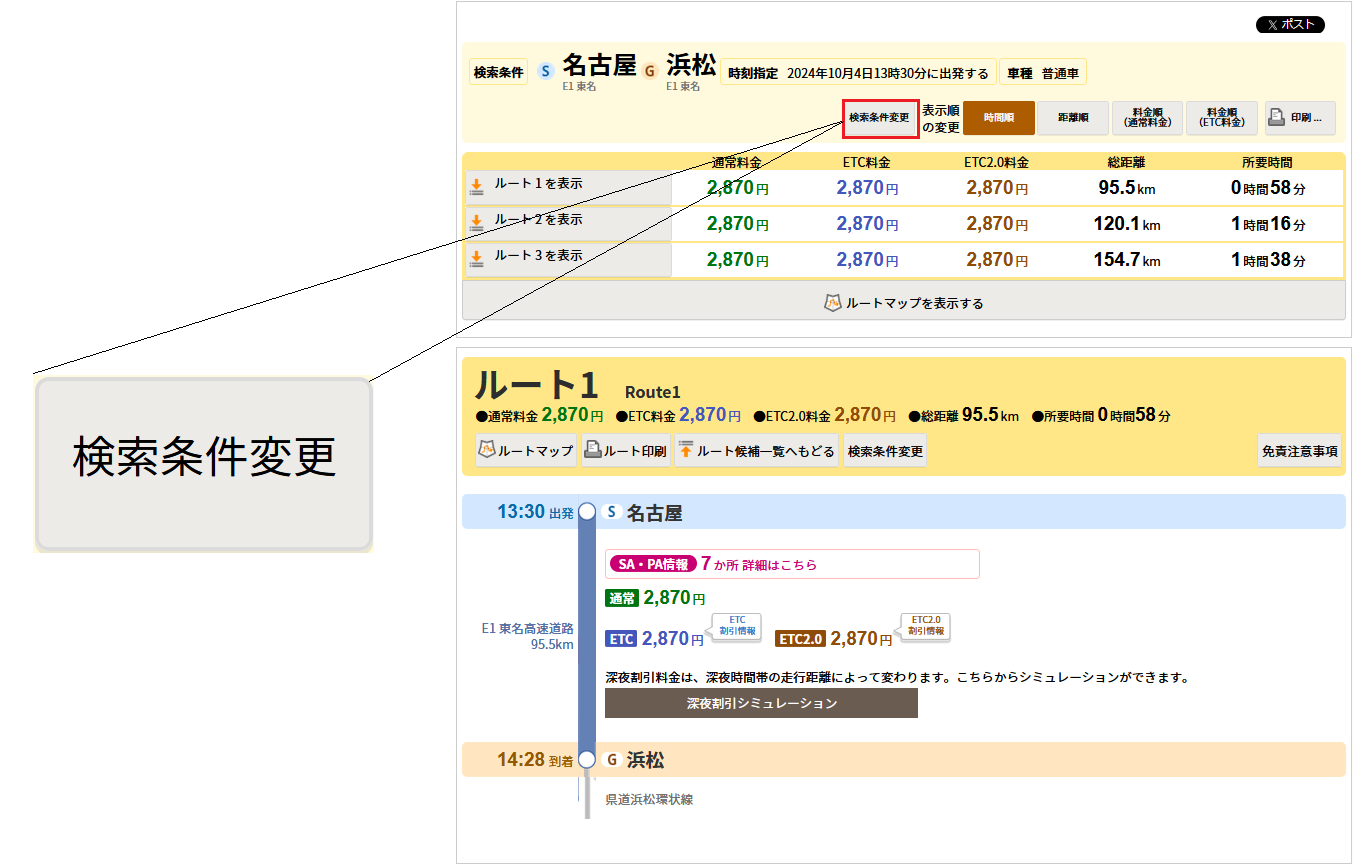Click the 車種 普通車 vehicle type box
Viewport: 1354px width, 864px height.
point(1042,72)
